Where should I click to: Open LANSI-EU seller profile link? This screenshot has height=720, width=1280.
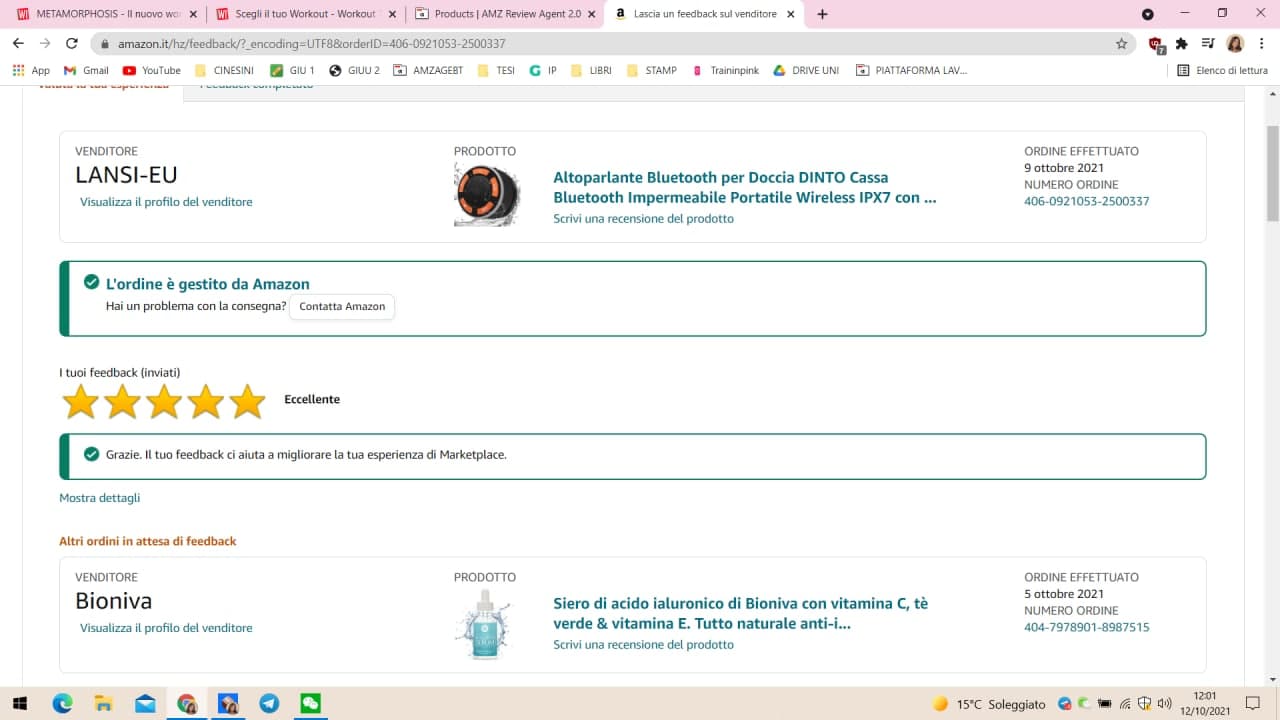pos(166,202)
